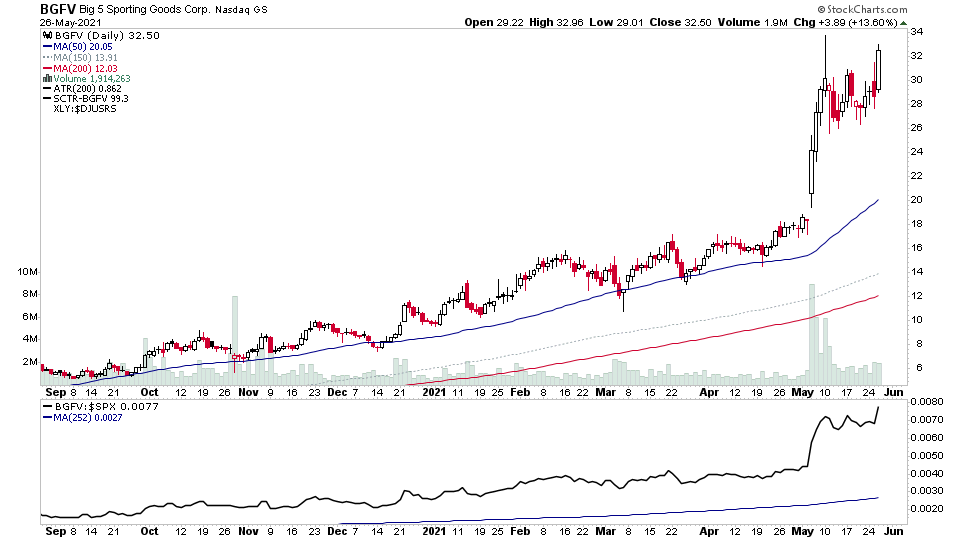The image size is (960, 540).
Task: Click the MA(252) 0.0027 legend entry
Action: pos(88,418)
